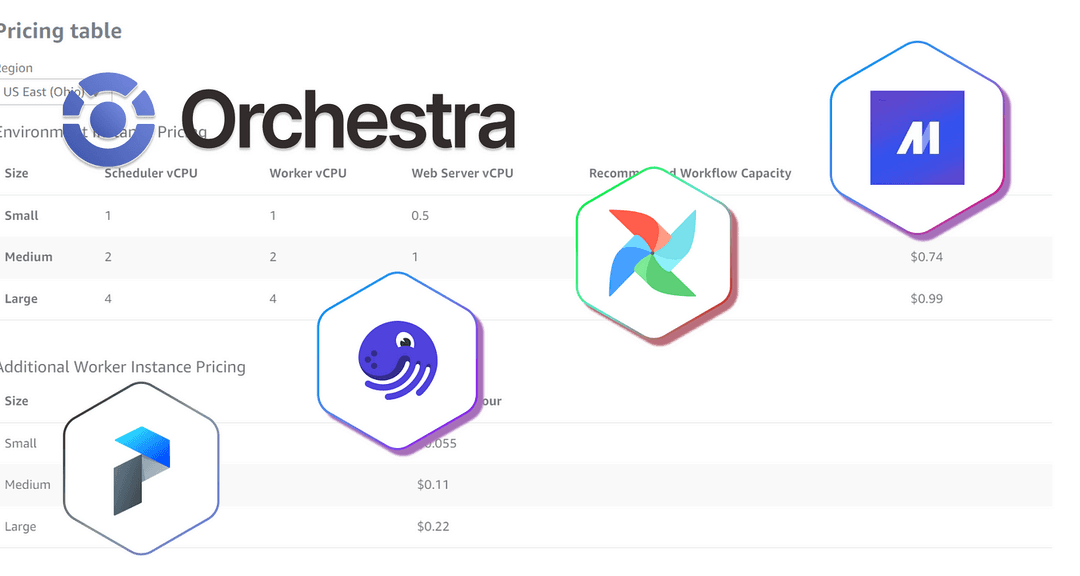Click the Recommended Workflow Capacity column header
This screenshot has height=576, width=1080.
689,174
